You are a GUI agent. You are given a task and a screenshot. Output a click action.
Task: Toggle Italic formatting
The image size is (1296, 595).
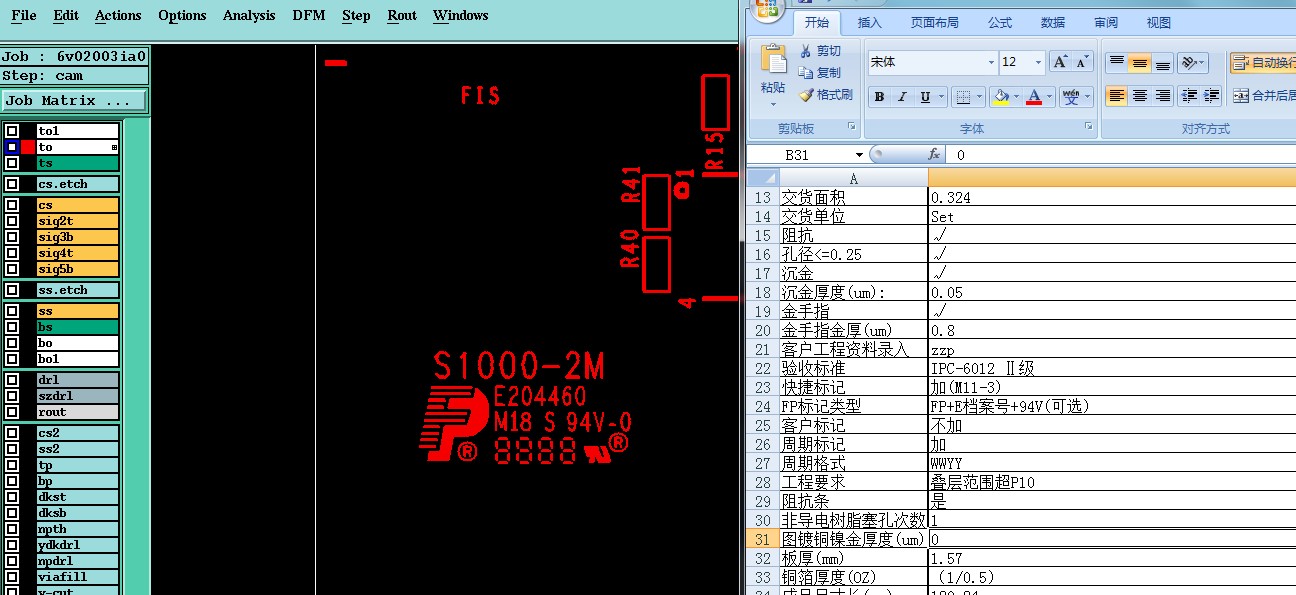click(902, 97)
